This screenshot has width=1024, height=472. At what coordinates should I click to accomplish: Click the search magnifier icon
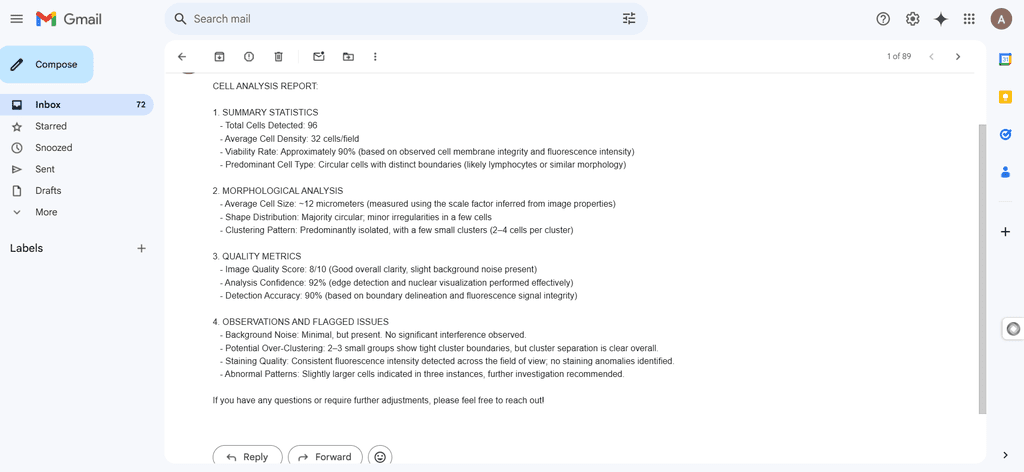coord(181,19)
